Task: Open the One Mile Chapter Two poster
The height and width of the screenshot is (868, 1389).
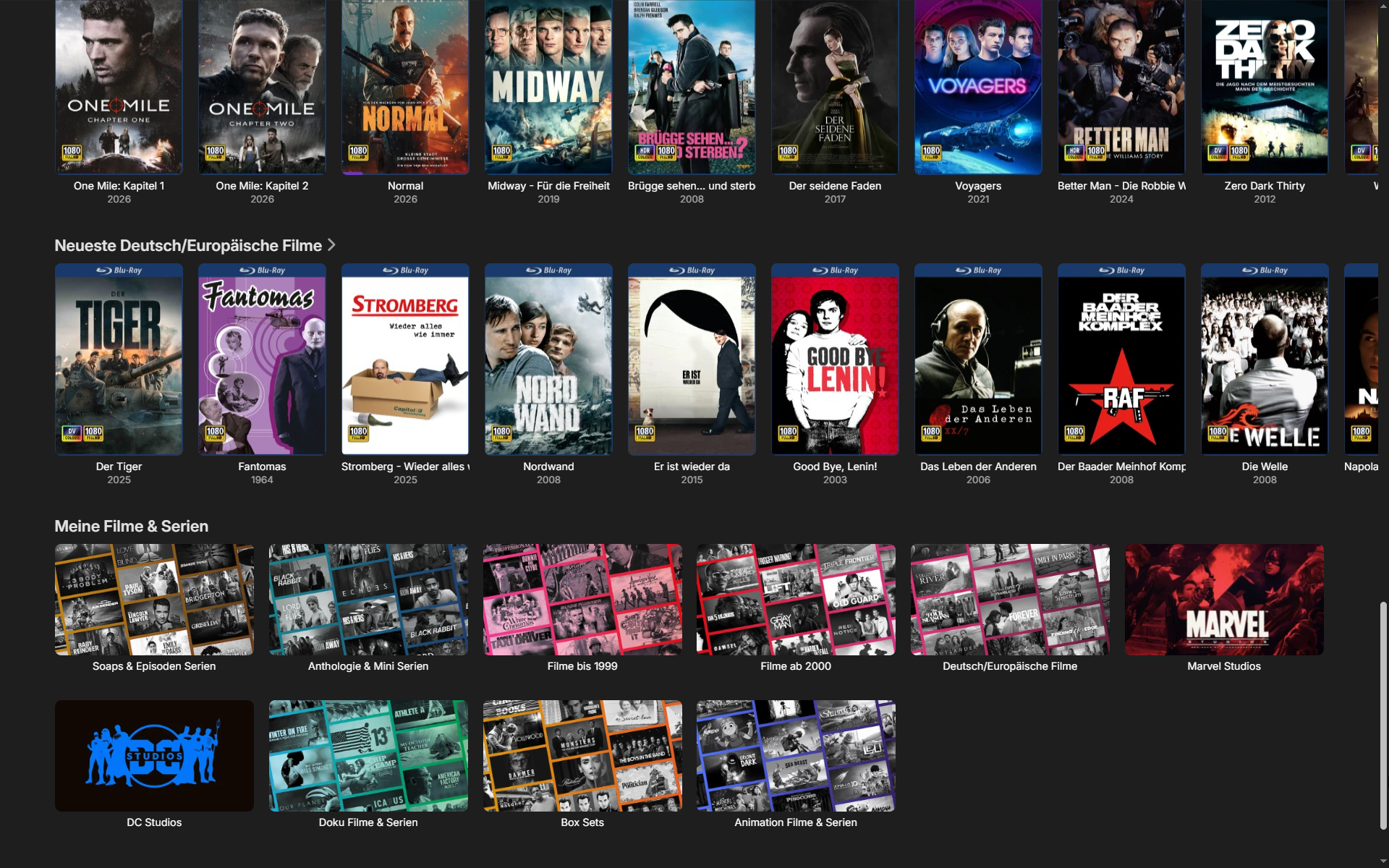Action: pos(262,87)
